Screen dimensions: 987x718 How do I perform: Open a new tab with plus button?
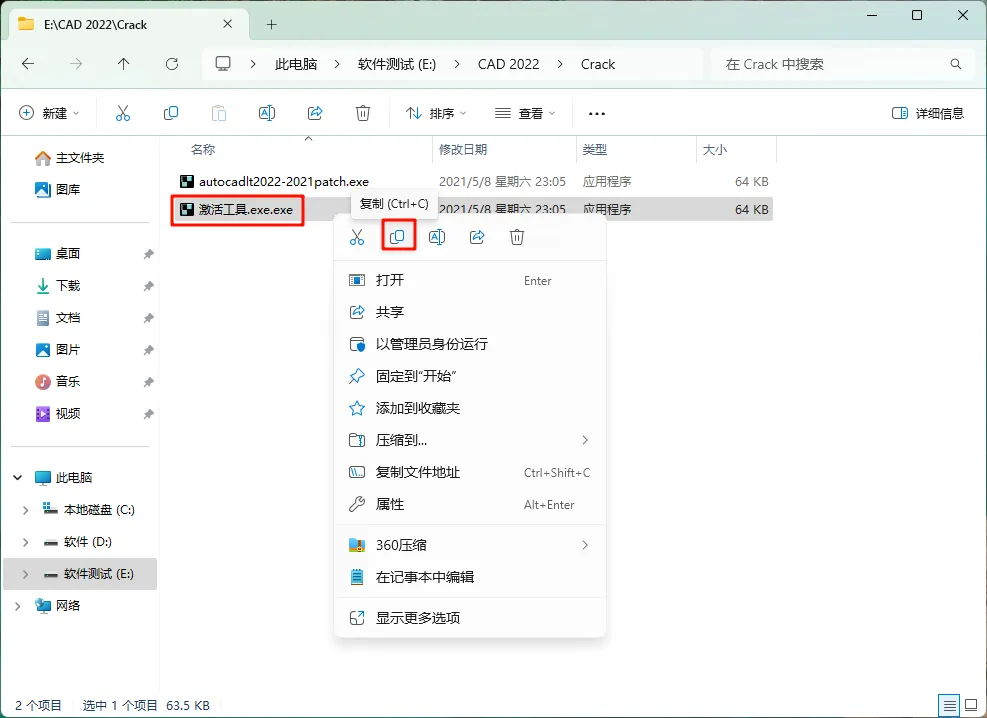(271, 25)
